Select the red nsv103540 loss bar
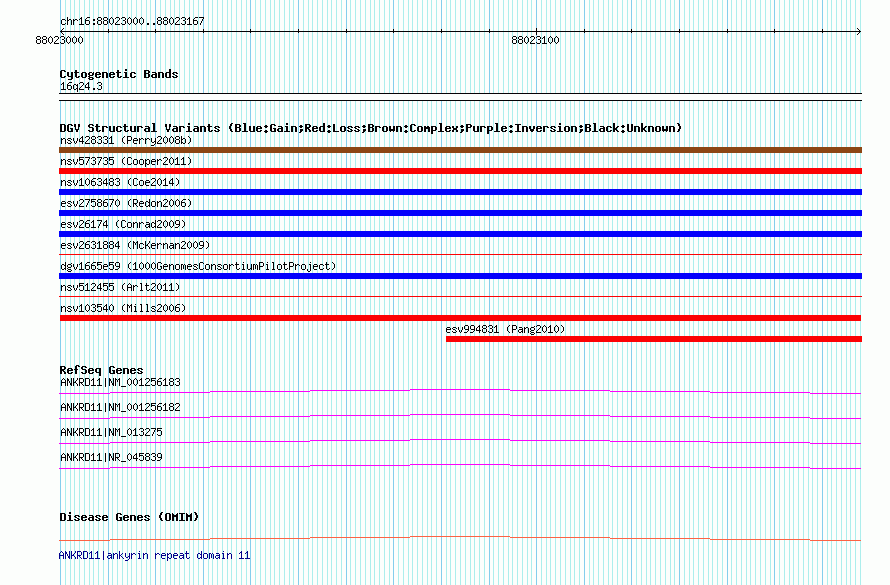890x585 pixels. pyautogui.click(x=460, y=318)
